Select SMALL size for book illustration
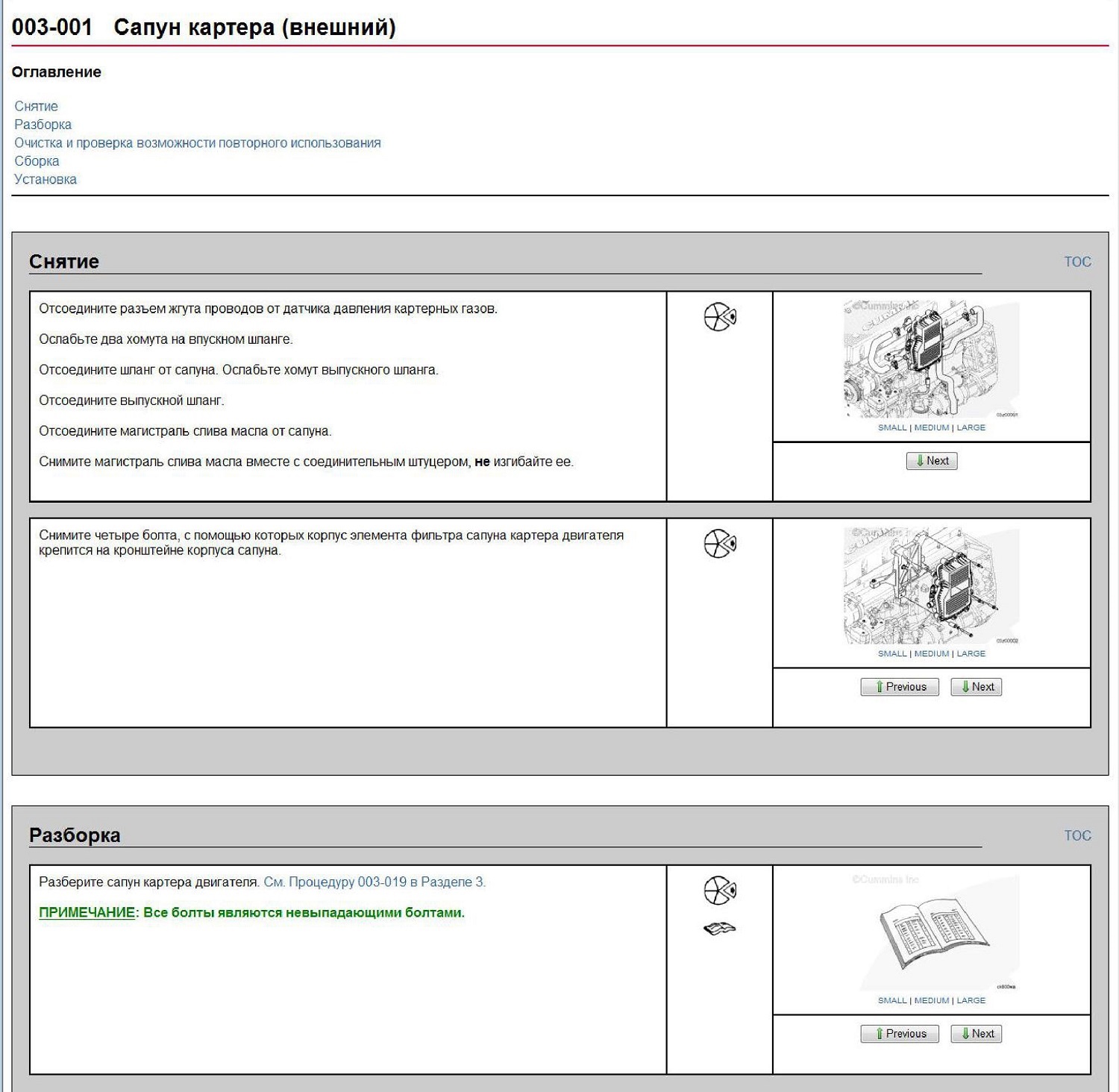The image size is (1119, 1092). pos(892,1000)
